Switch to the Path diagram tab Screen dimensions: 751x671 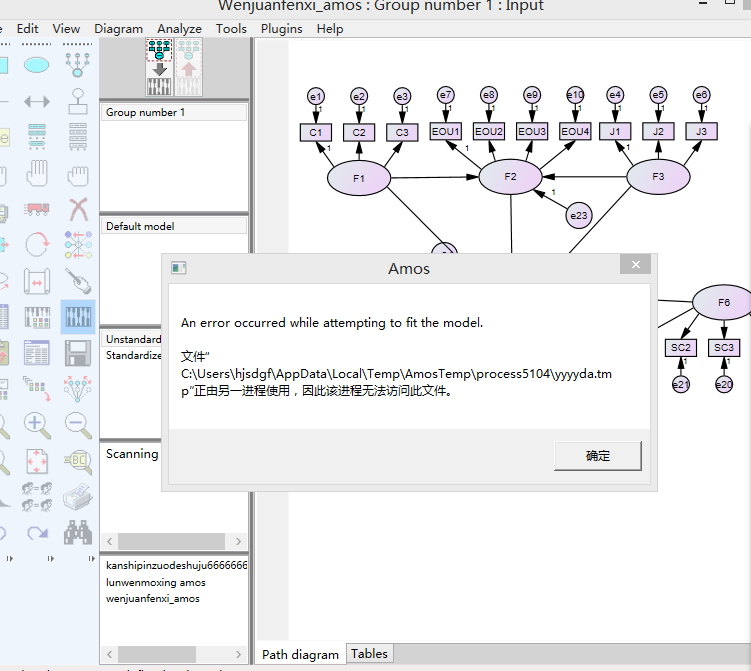tap(300, 654)
